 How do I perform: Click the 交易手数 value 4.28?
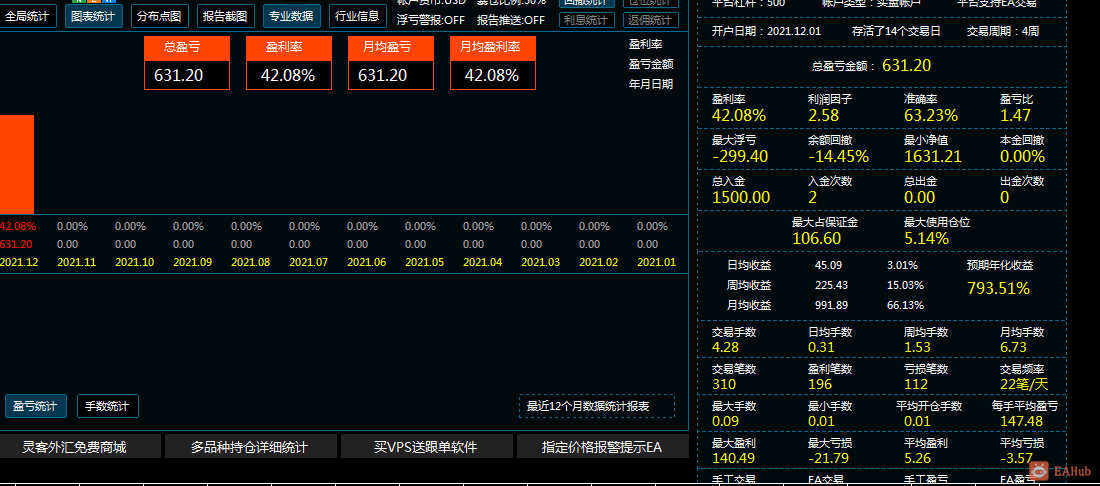[x=725, y=347]
